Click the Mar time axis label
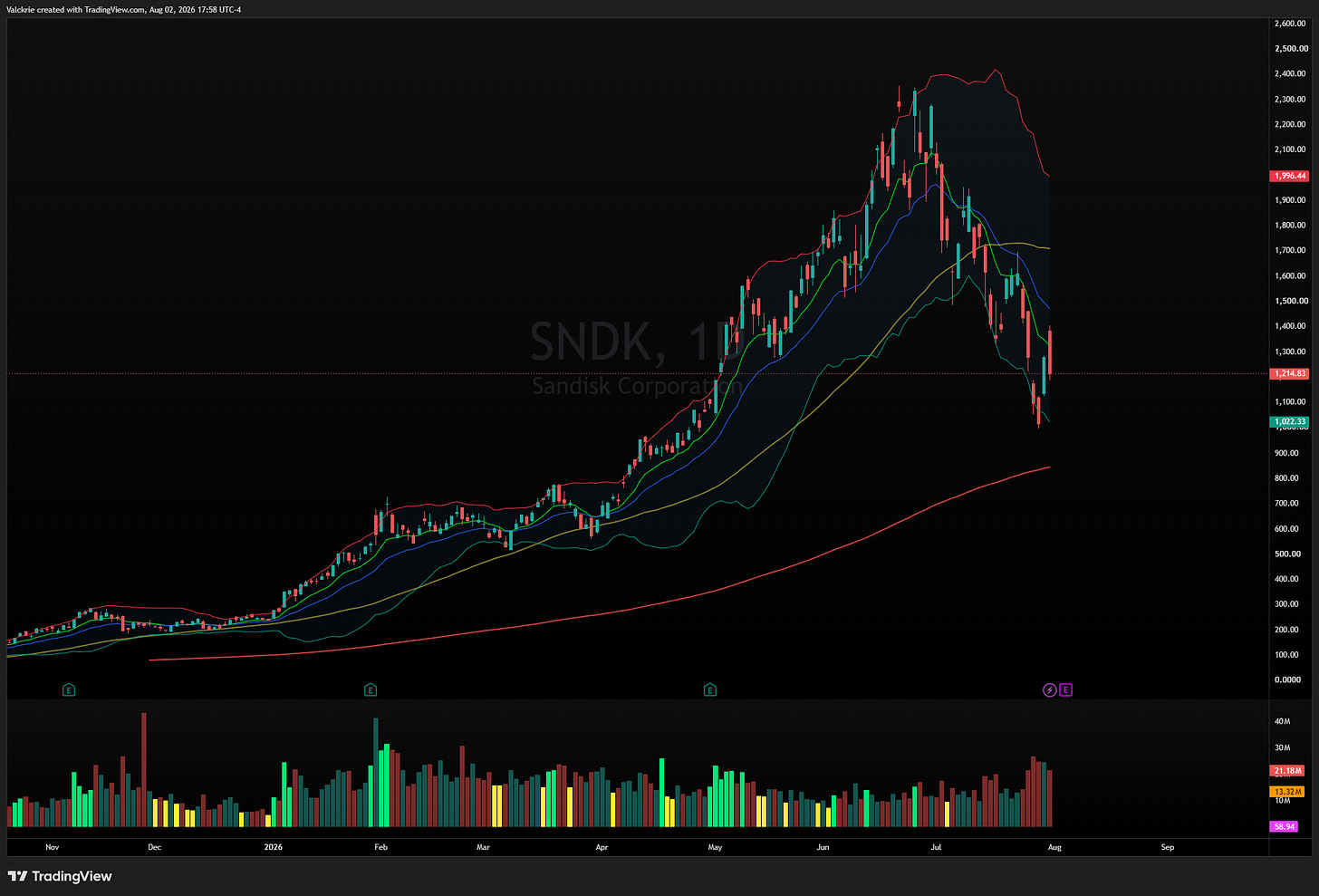 coord(483,848)
